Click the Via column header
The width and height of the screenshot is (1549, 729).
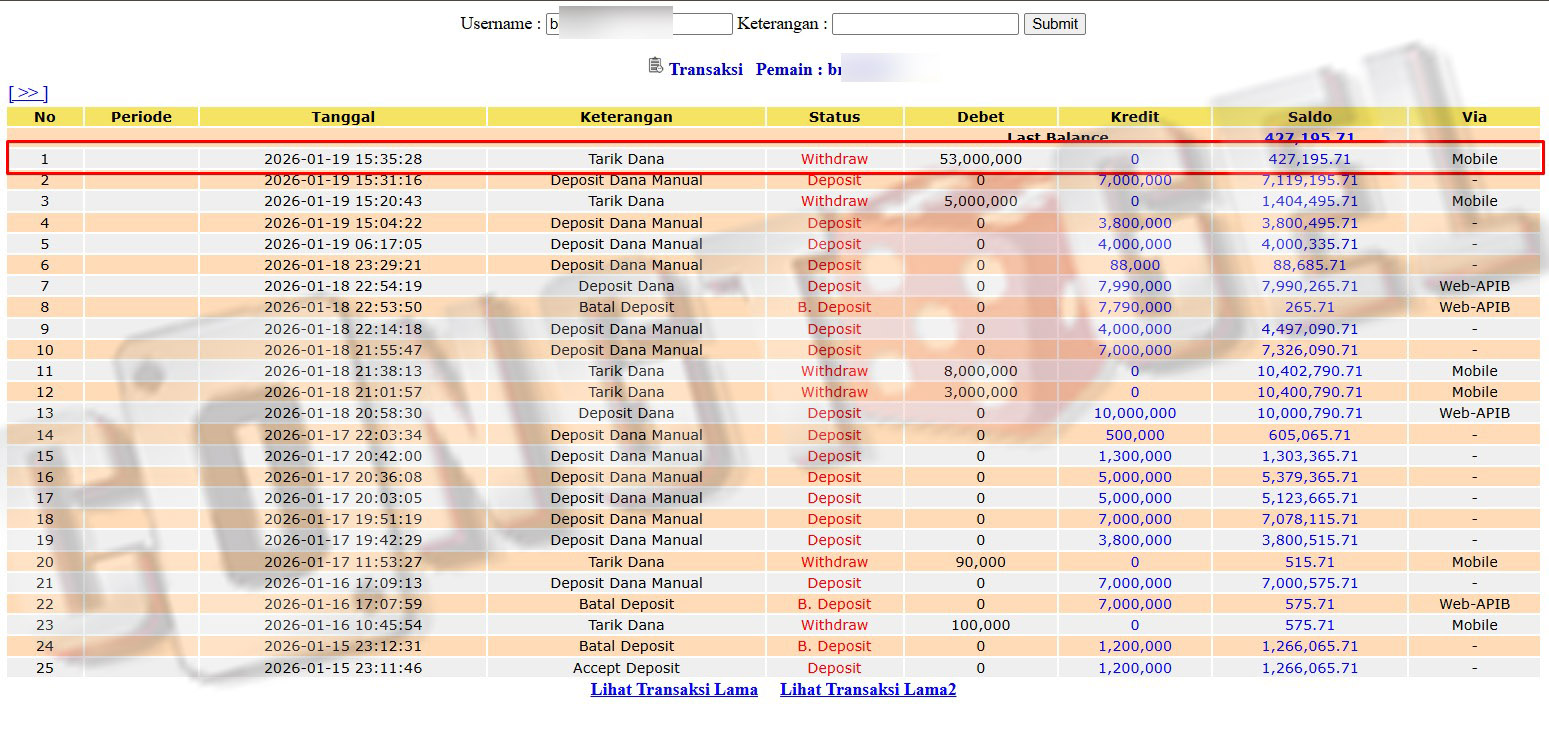pyautogui.click(x=1474, y=117)
